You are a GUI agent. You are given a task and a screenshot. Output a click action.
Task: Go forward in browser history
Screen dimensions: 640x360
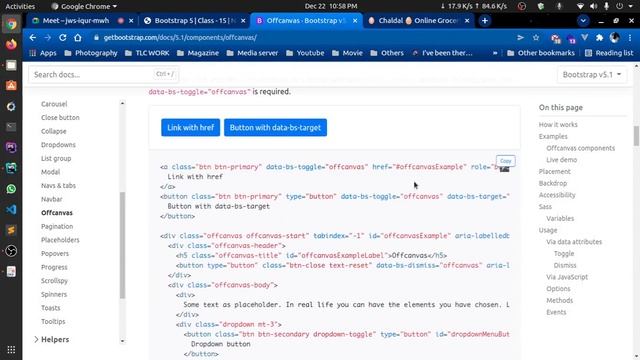pos(48,38)
